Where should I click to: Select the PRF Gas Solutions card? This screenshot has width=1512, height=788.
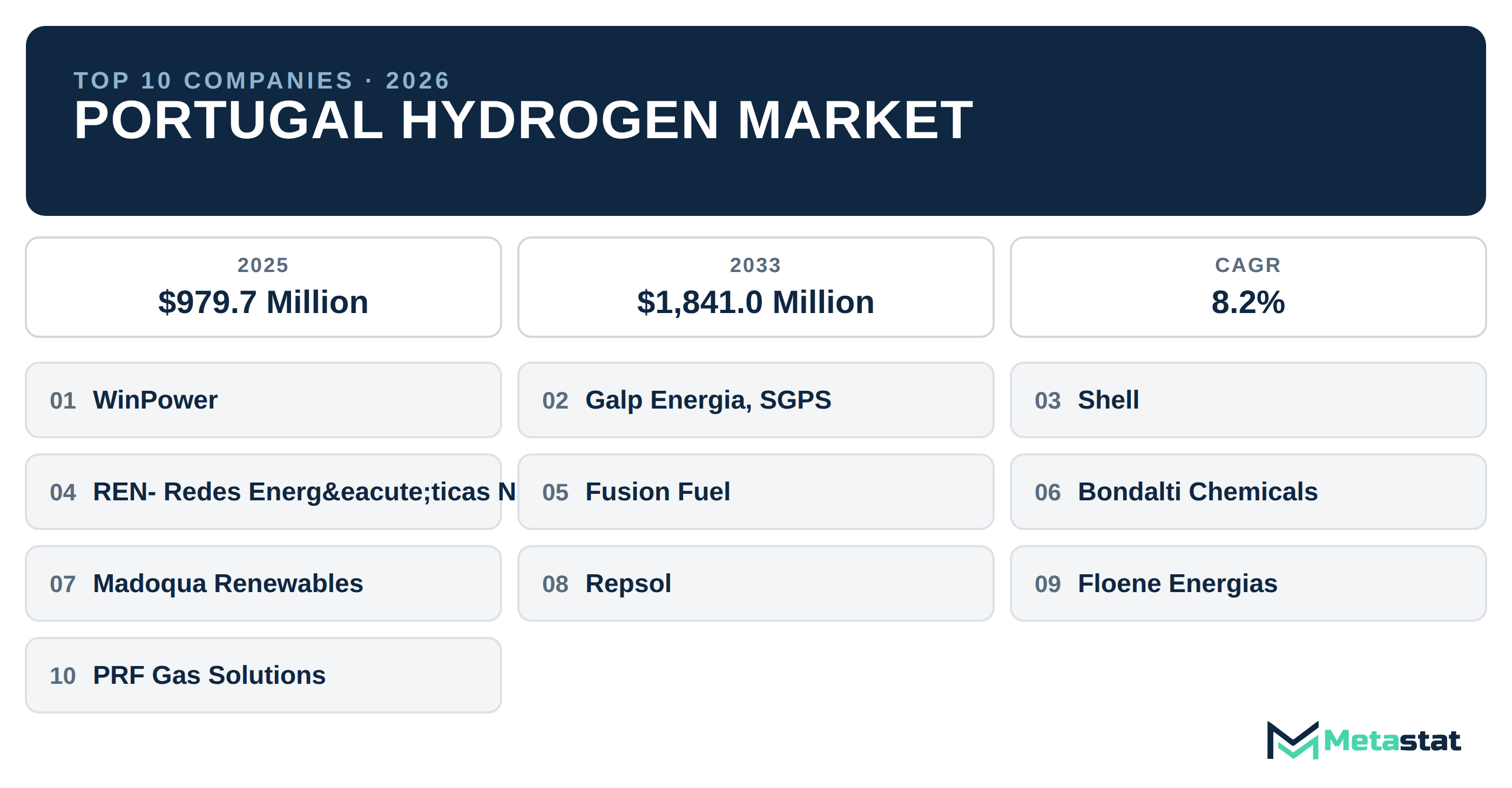click(x=263, y=675)
